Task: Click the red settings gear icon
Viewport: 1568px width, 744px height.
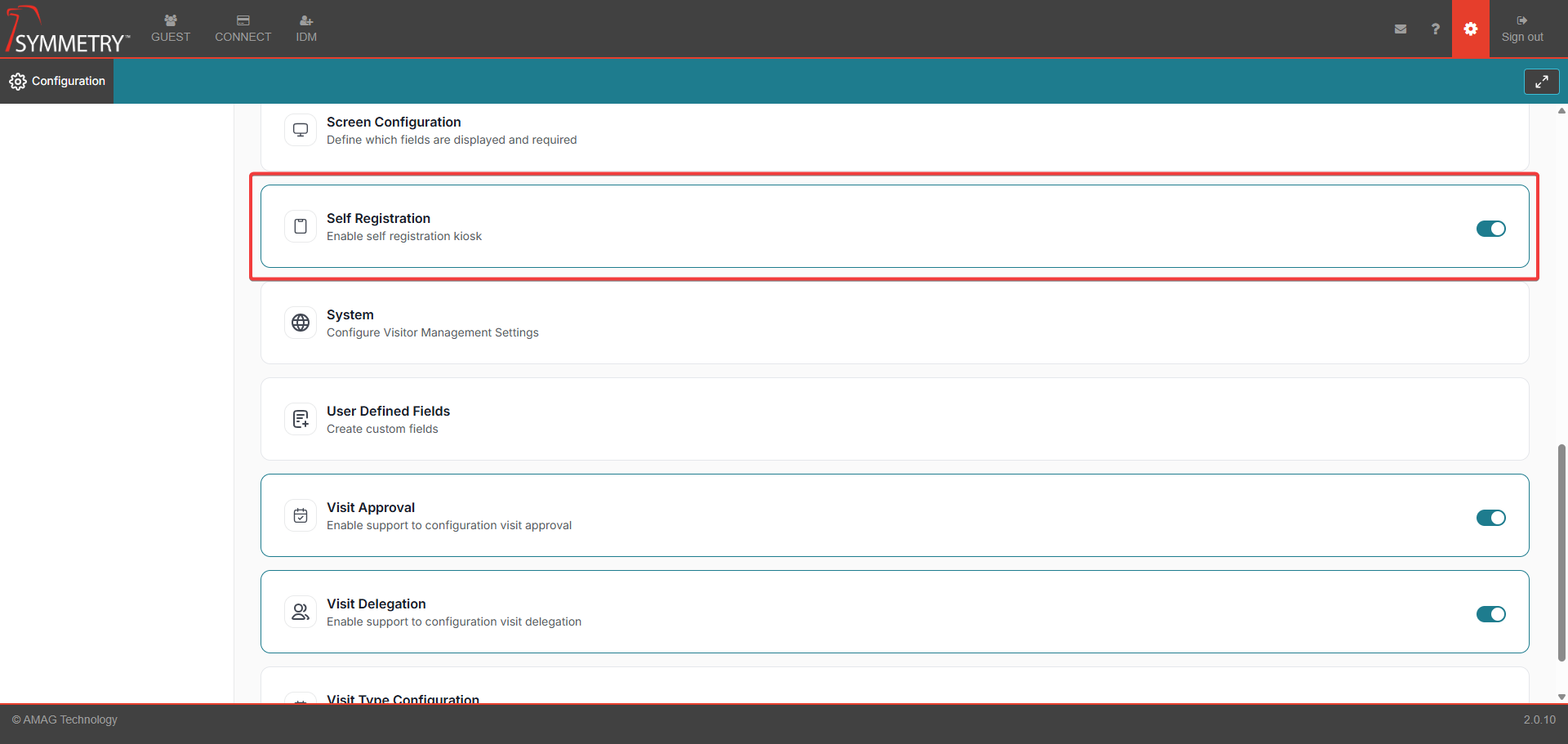Action: [1470, 29]
